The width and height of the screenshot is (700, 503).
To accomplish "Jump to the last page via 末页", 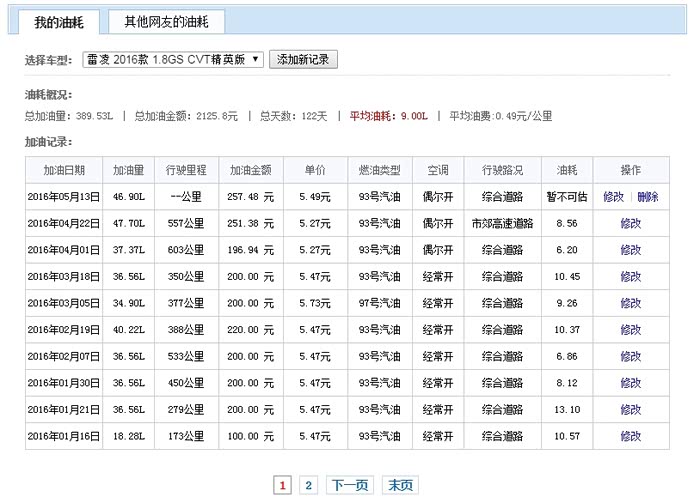I will [401, 485].
